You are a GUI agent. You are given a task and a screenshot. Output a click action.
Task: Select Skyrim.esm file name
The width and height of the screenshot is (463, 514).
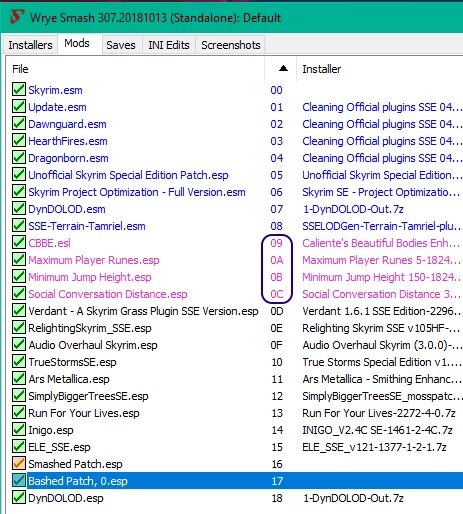(x=55, y=90)
